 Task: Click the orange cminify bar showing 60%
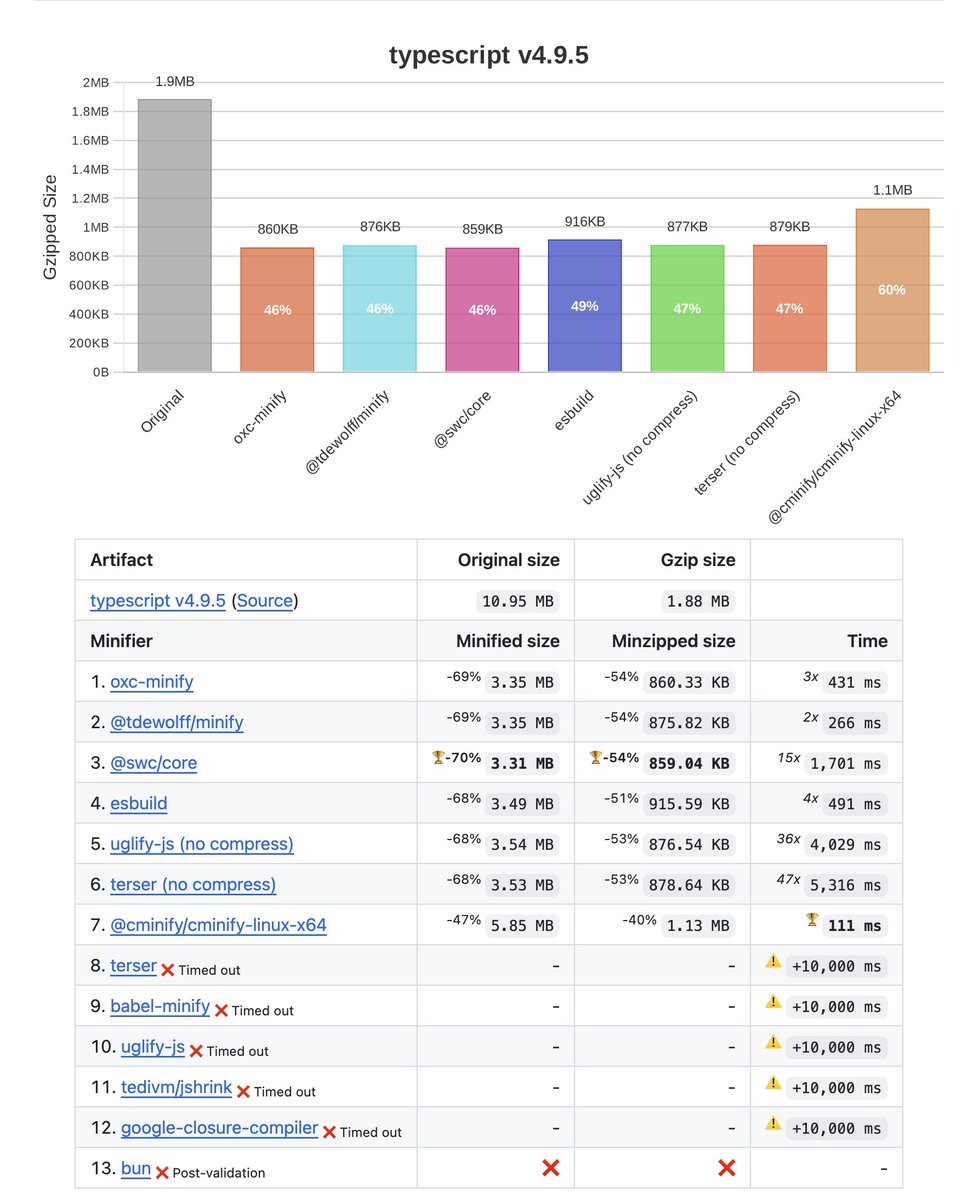[891, 290]
